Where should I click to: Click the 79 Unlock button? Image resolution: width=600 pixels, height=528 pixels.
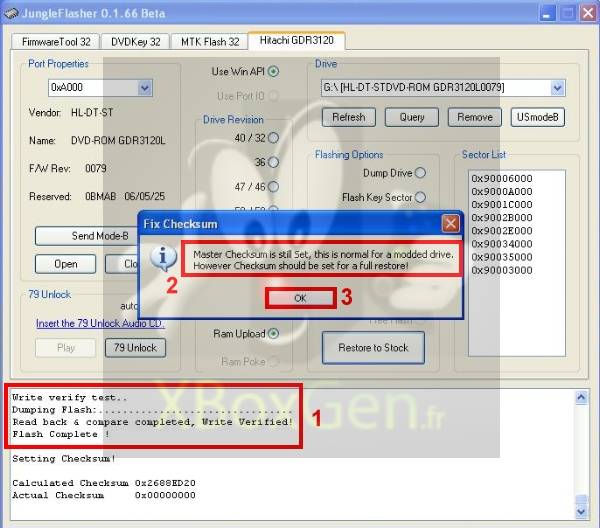point(135,348)
